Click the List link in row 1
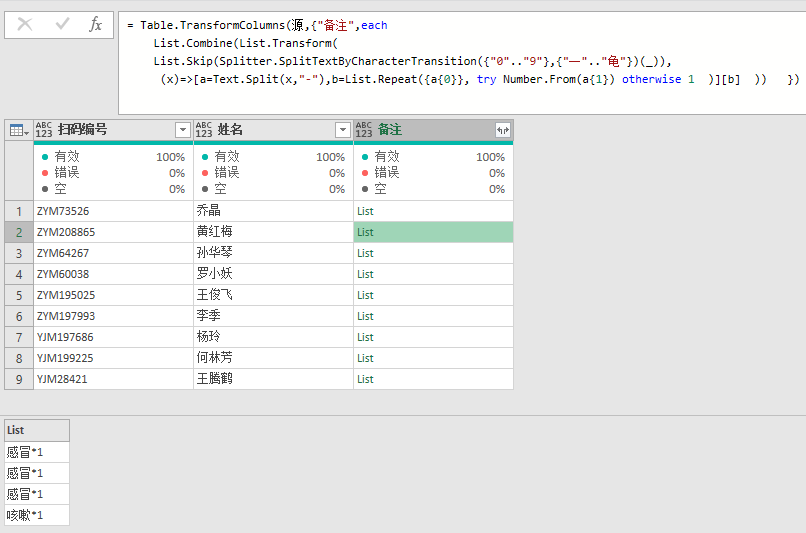Image resolution: width=806 pixels, height=533 pixels. pos(365,211)
